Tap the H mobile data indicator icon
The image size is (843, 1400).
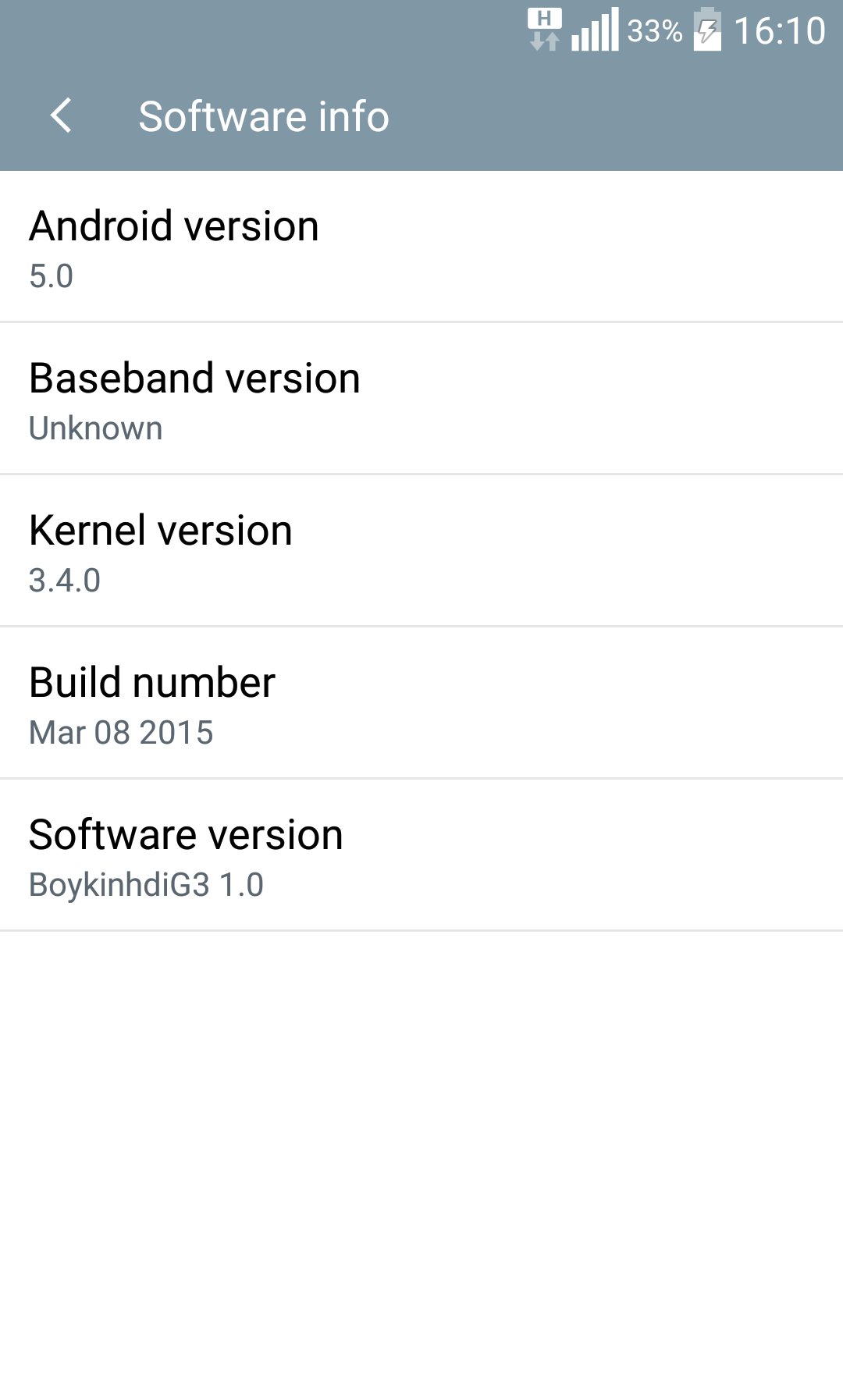544,30
